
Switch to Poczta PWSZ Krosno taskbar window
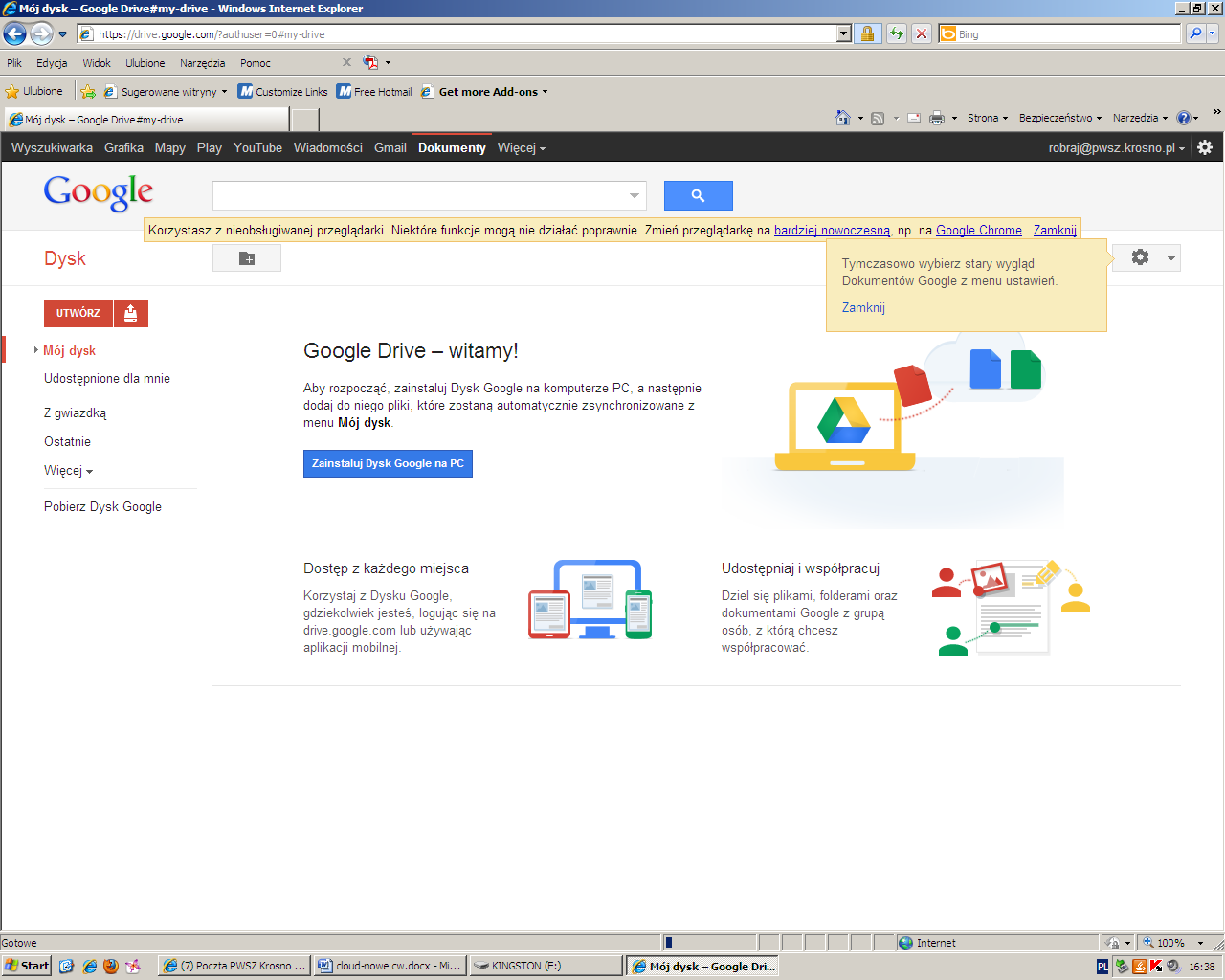click(234, 966)
